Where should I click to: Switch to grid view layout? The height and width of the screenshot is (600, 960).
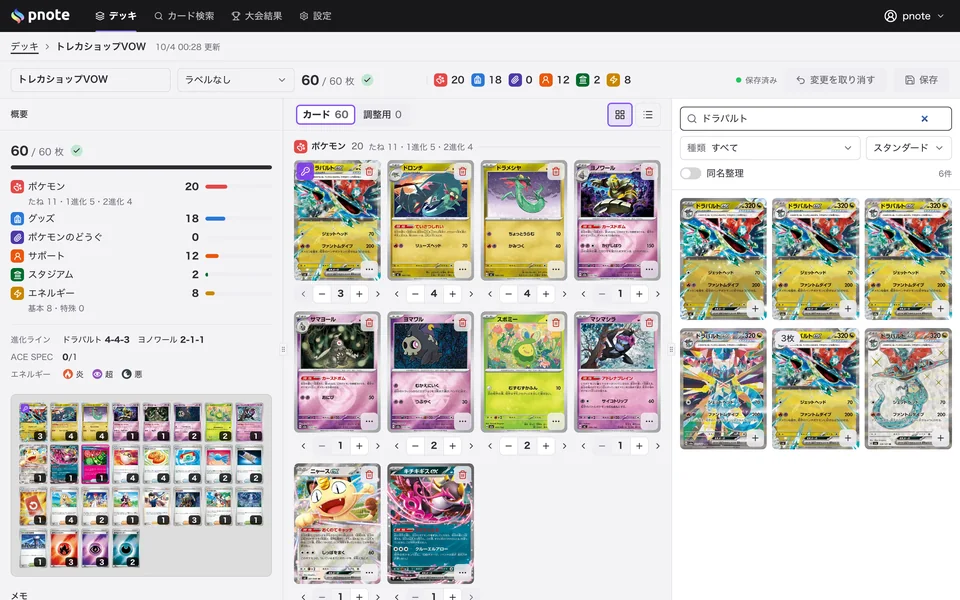tap(620, 114)
